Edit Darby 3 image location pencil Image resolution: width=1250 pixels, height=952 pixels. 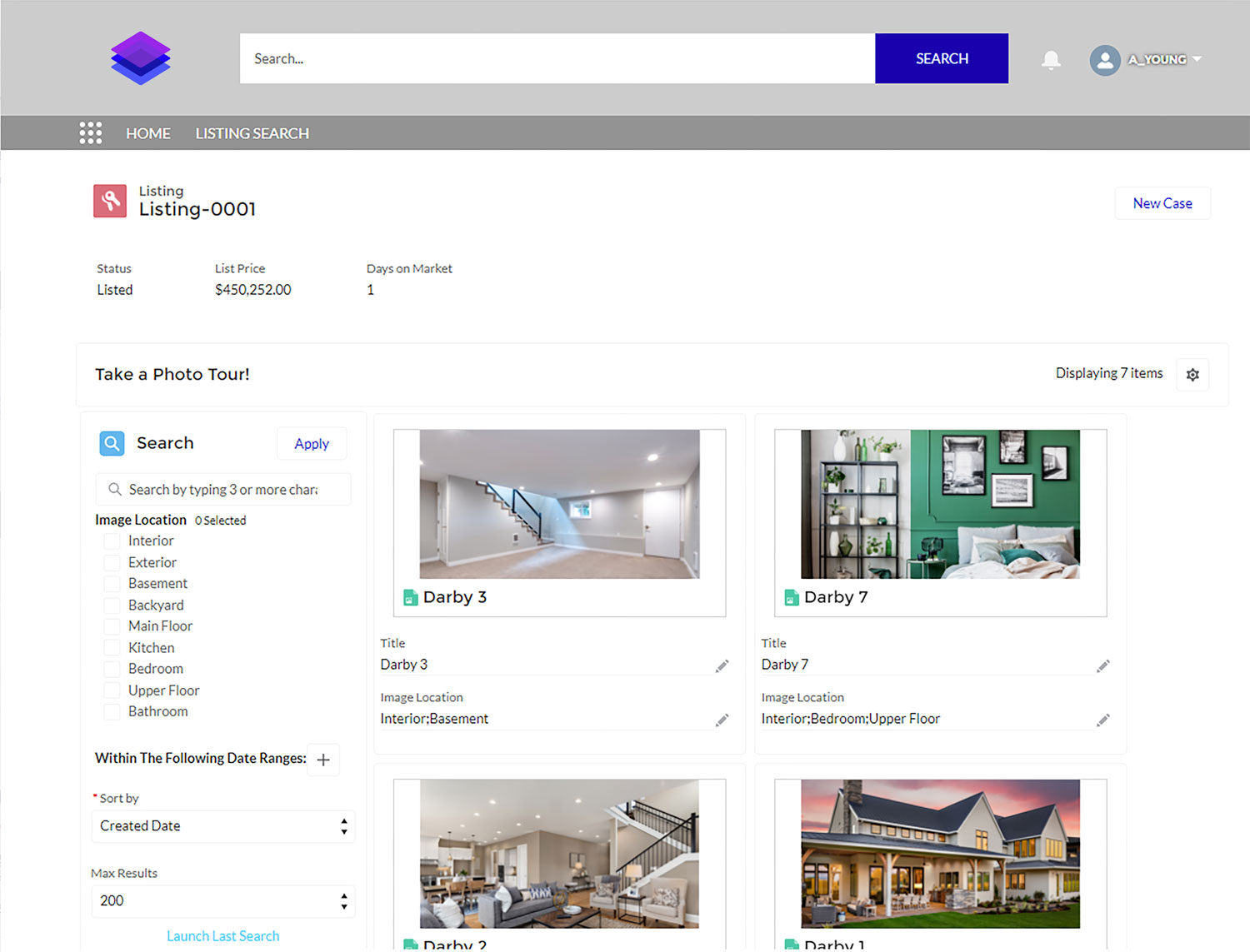[x=722, y=720]
